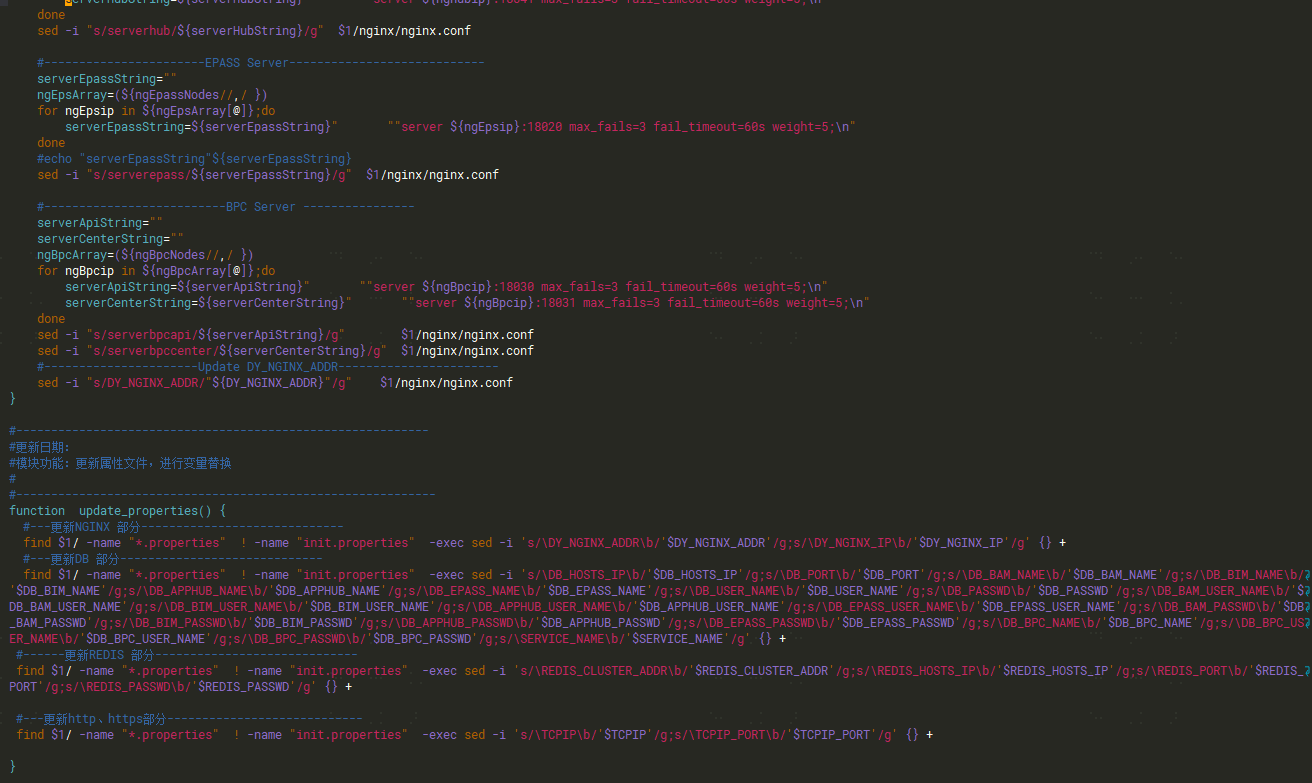Click find command containing DB_HOSTS_IP

660,607
